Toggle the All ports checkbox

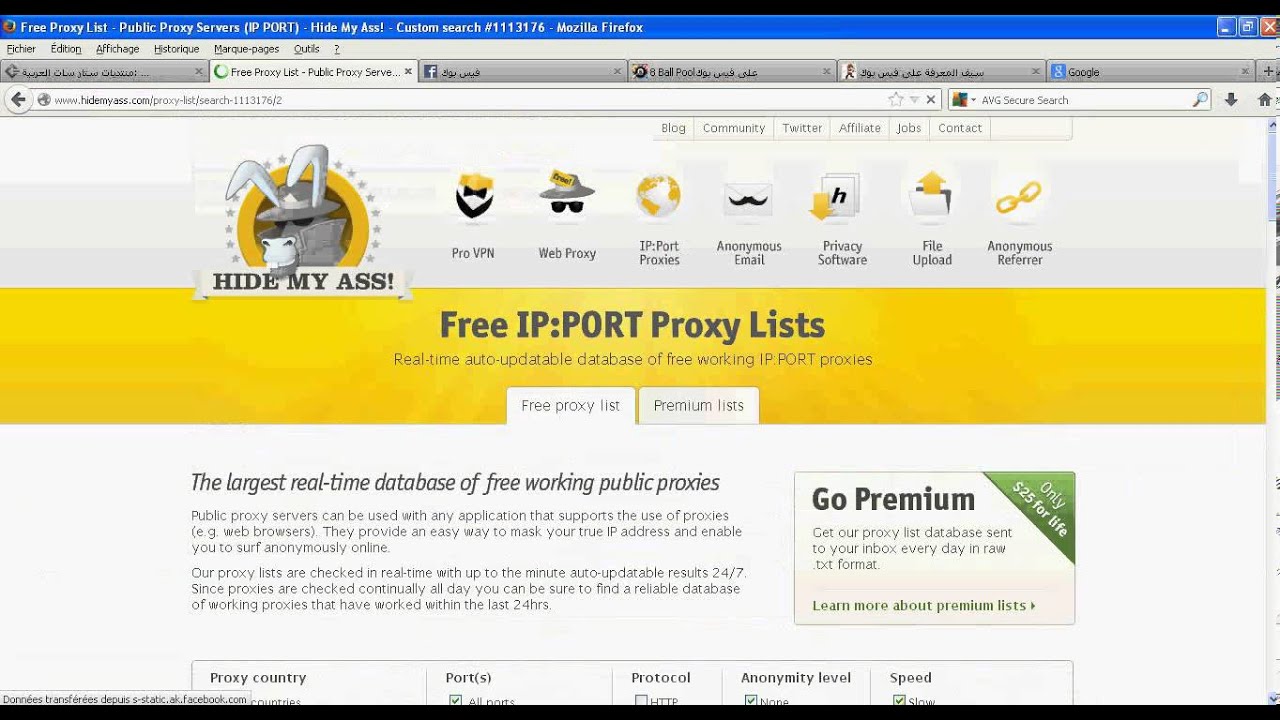456,701
